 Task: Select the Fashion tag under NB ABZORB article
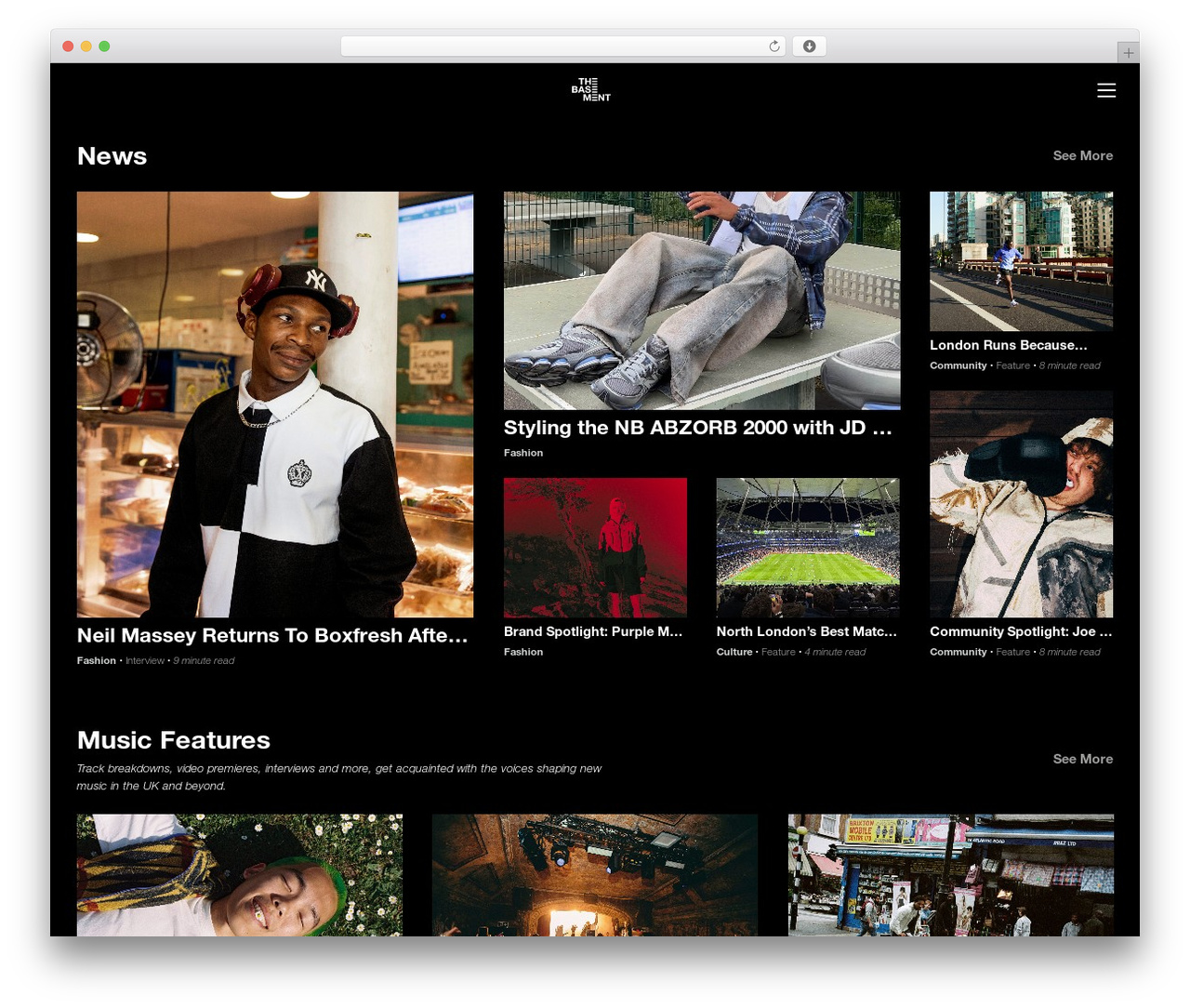[523, 453]
